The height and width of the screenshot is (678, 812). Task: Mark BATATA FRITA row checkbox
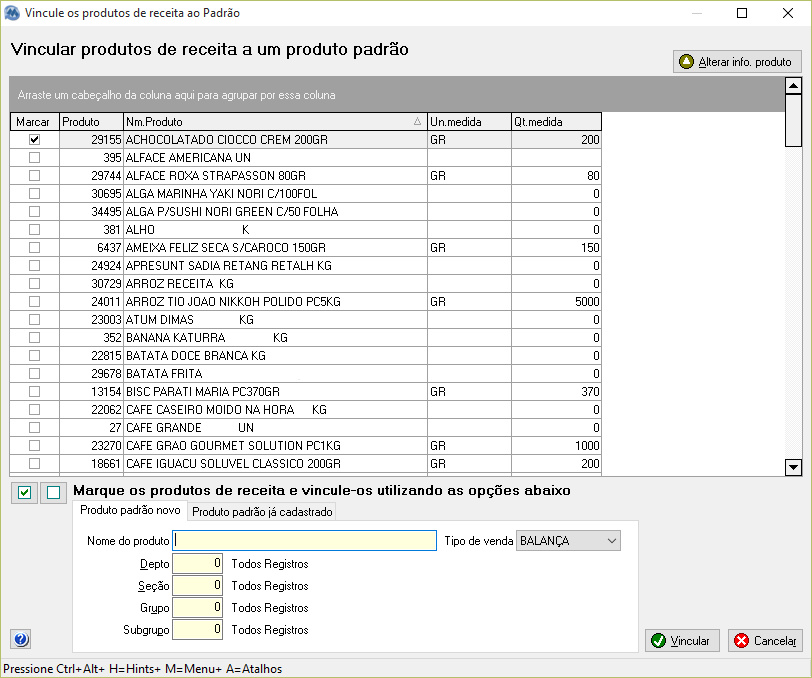[34, 373]
